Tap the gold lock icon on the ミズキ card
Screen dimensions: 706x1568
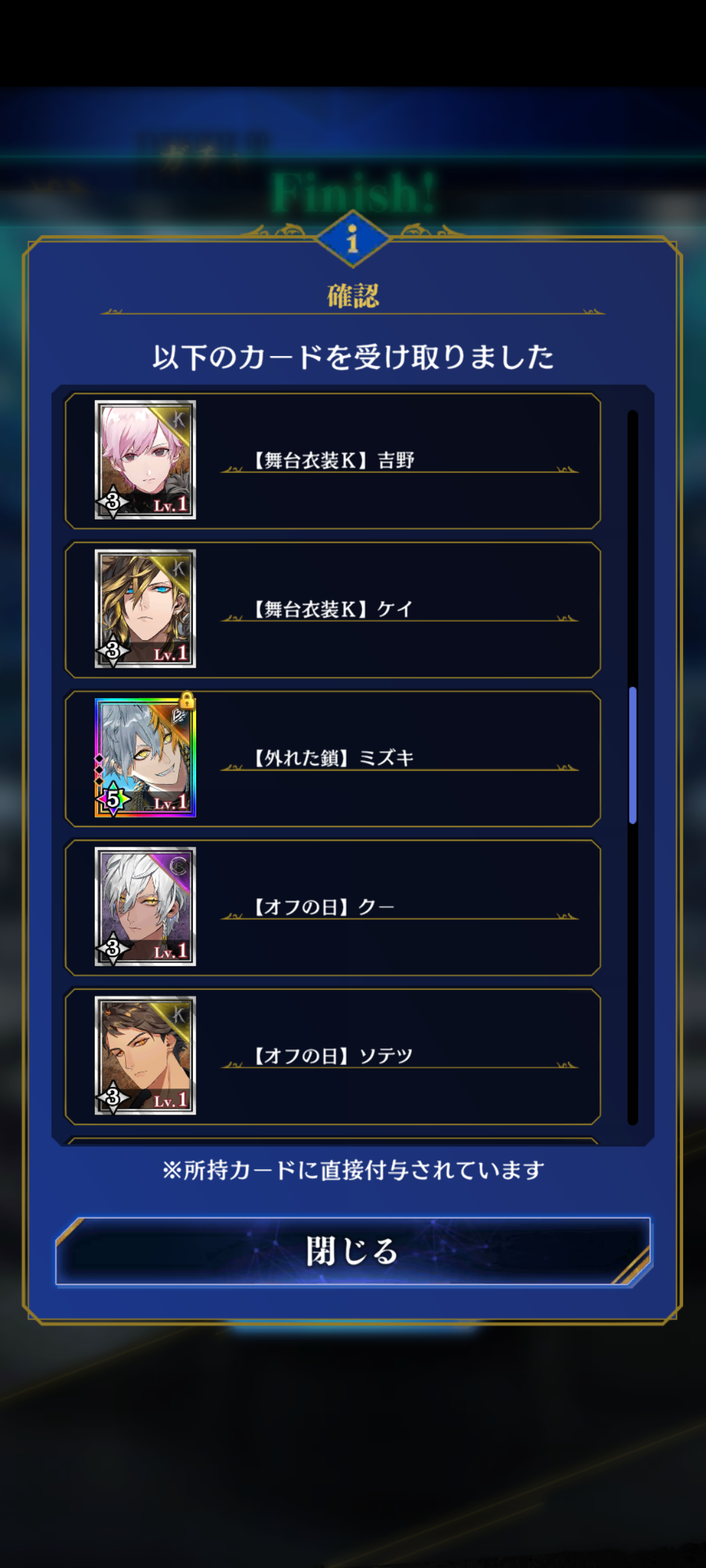[187, 700]
